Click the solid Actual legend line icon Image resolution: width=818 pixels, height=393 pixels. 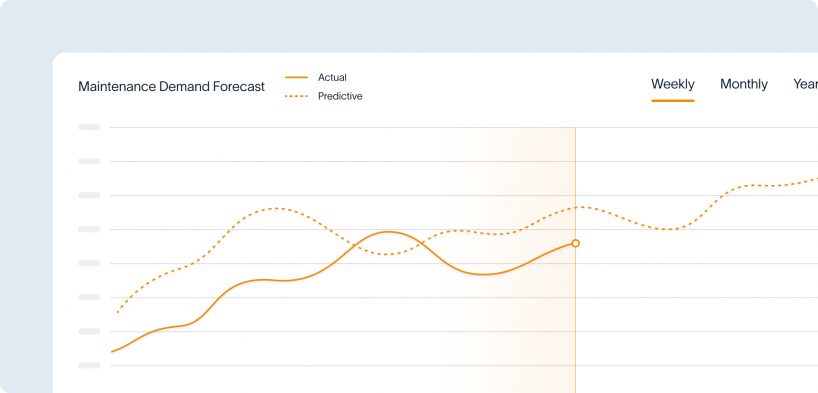pos(296,78)
